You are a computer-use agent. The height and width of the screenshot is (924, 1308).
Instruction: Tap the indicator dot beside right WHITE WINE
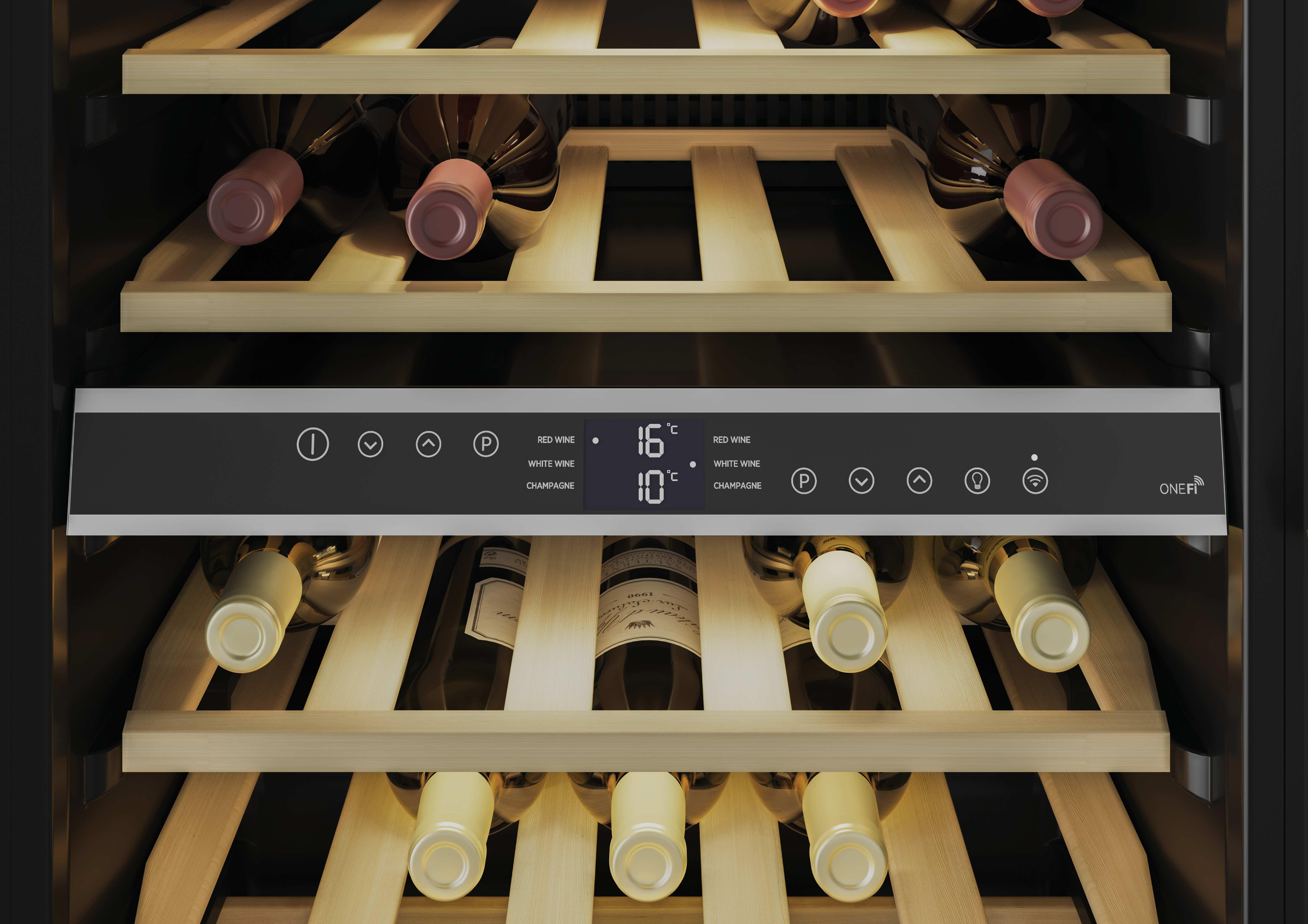[693, 465]
